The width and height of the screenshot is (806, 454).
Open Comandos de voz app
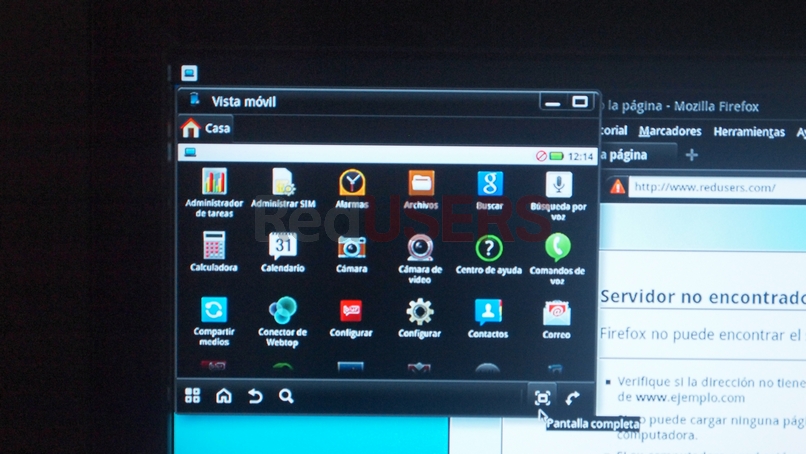click(558, 259)
